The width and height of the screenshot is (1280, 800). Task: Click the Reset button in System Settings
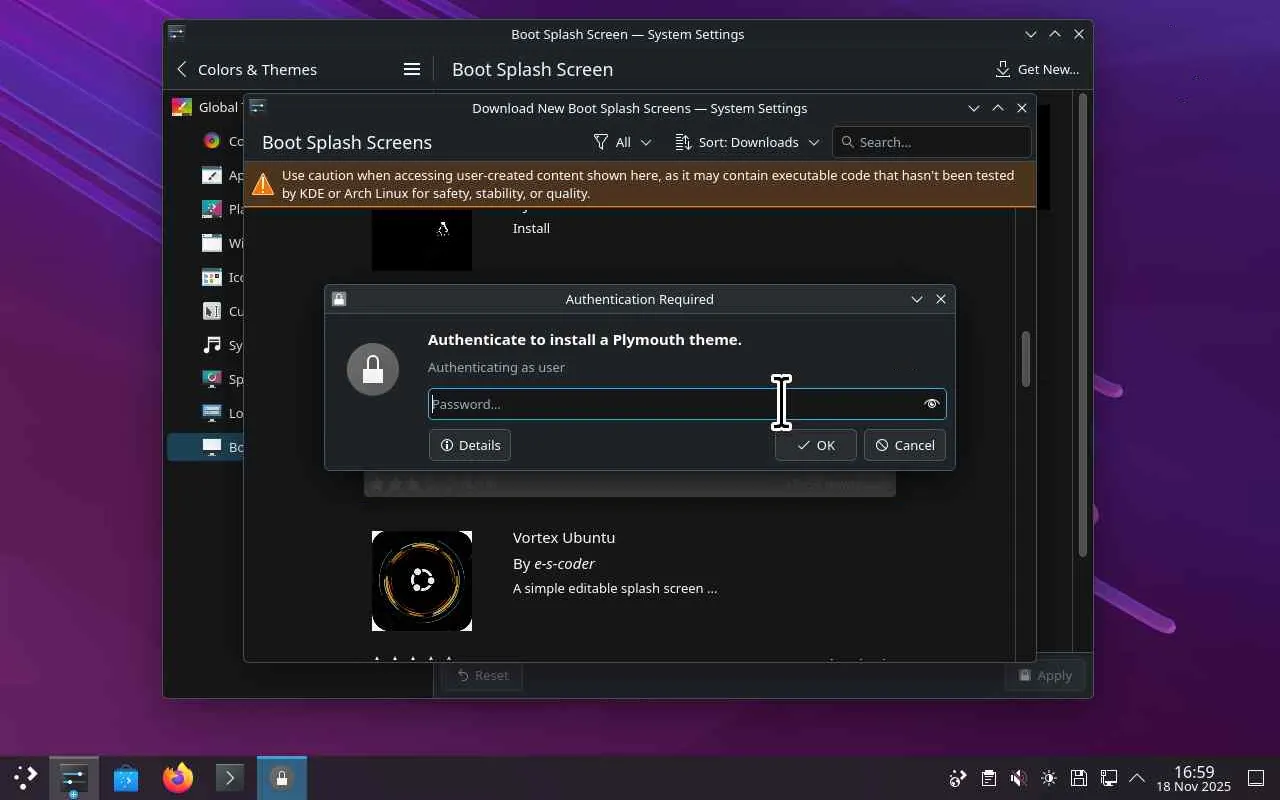[482, 675]
